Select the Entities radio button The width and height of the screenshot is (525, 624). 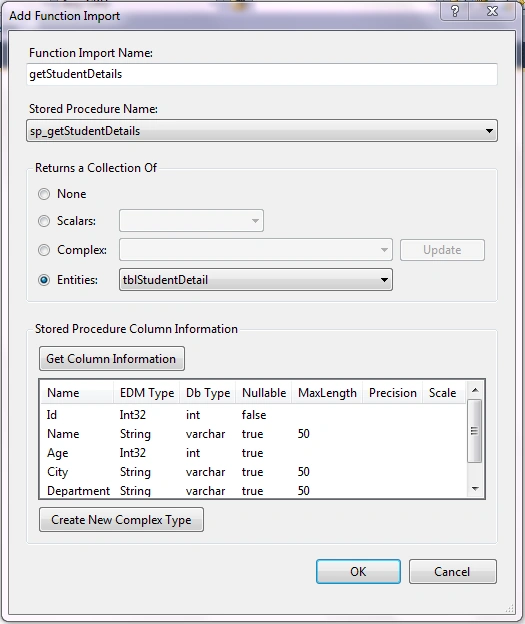[x=44, y=280]
